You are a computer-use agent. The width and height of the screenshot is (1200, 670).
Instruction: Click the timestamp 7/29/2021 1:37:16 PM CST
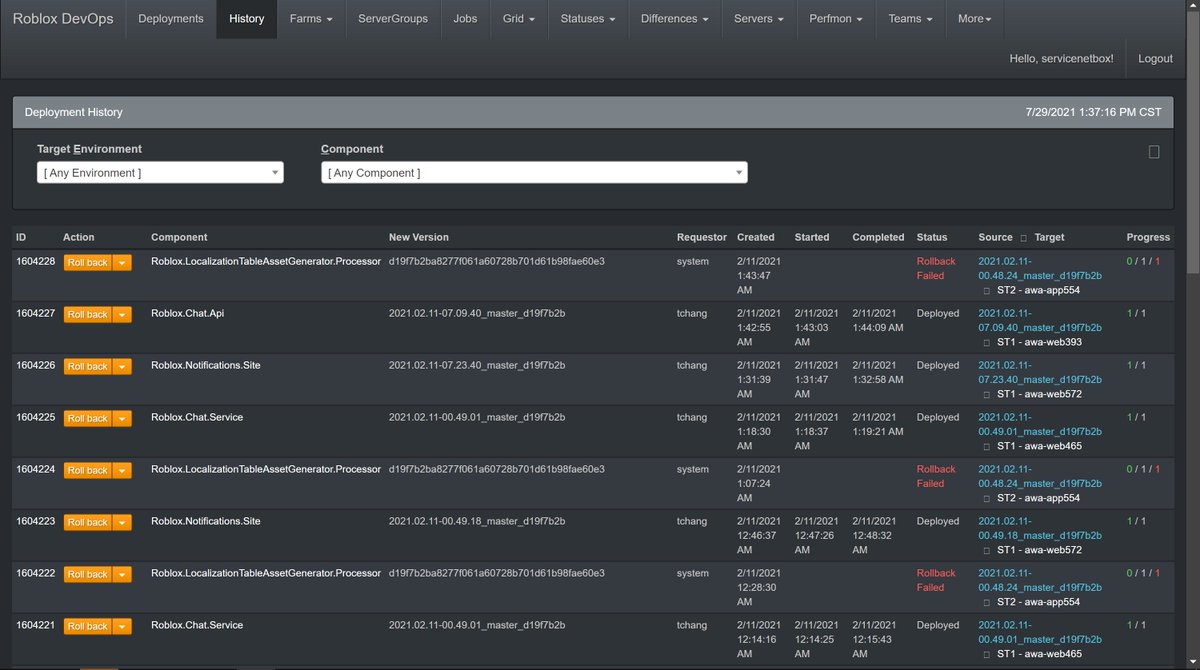pyautogui.click(x=1094, y=113)
